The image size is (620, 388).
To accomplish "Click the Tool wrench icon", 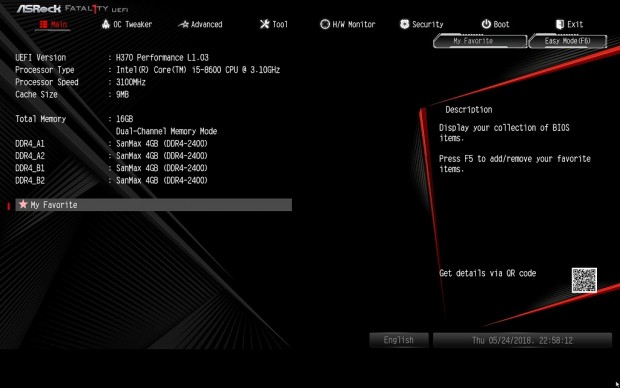I will pos(265,24).
